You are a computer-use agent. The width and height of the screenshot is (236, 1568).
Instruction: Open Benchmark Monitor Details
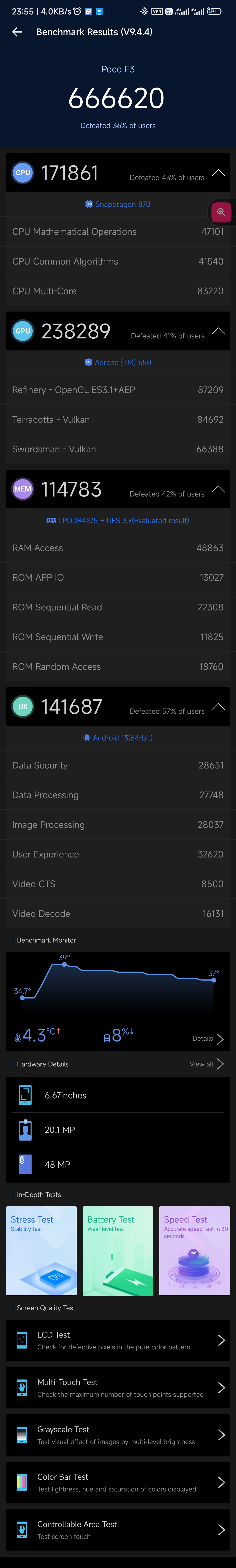click(x=208, y=1038)
